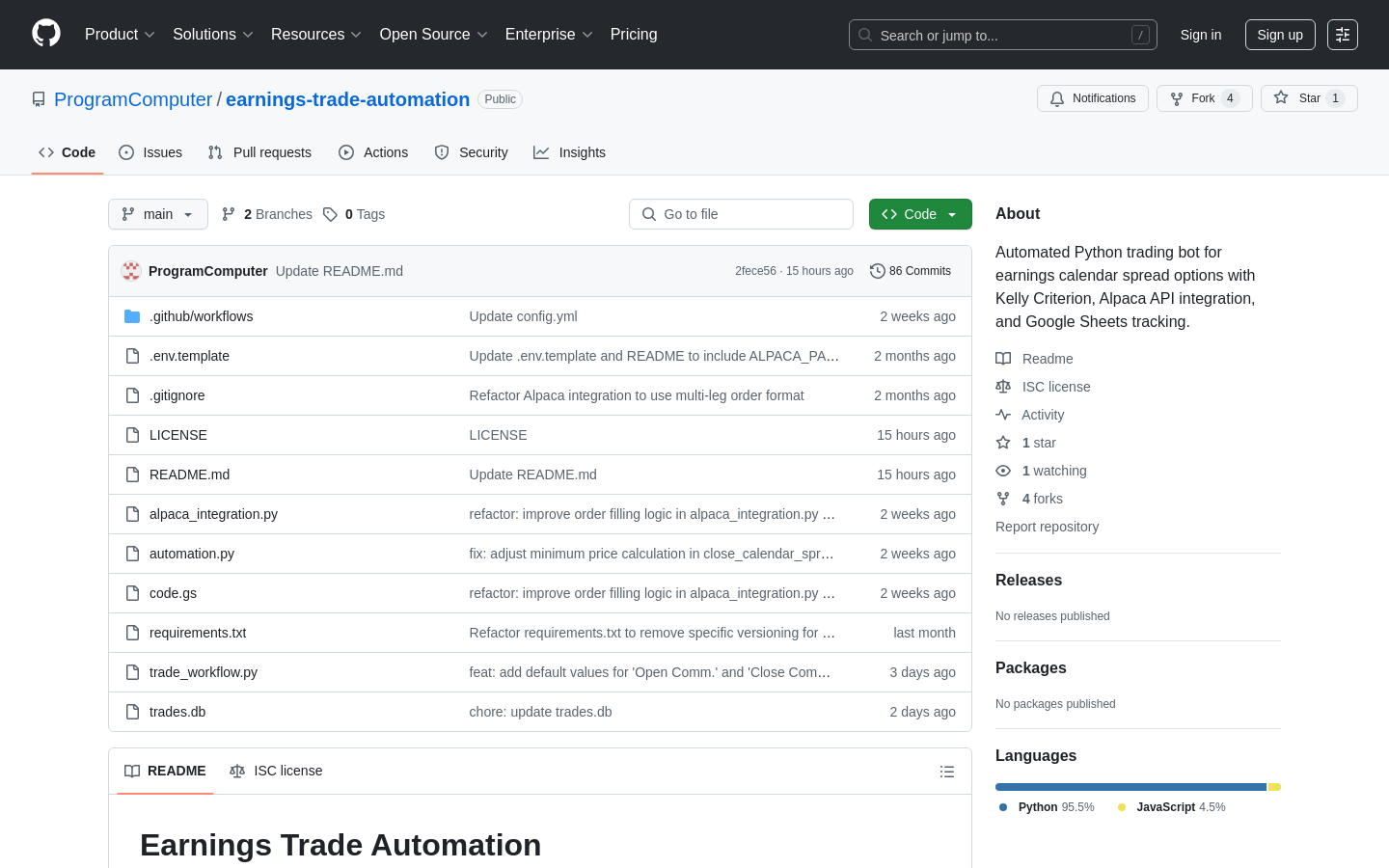The height and width of the screenshot is (868, 1389).
Task: Open the 'chore: update trades.db' commit message
Action: [x=540, y=712]
